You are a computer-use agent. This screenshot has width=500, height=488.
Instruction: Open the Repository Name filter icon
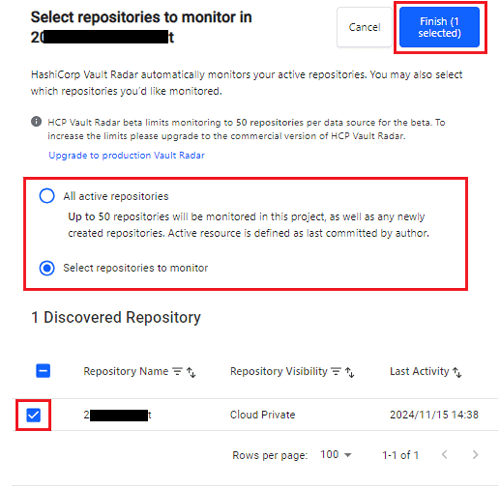177,371
